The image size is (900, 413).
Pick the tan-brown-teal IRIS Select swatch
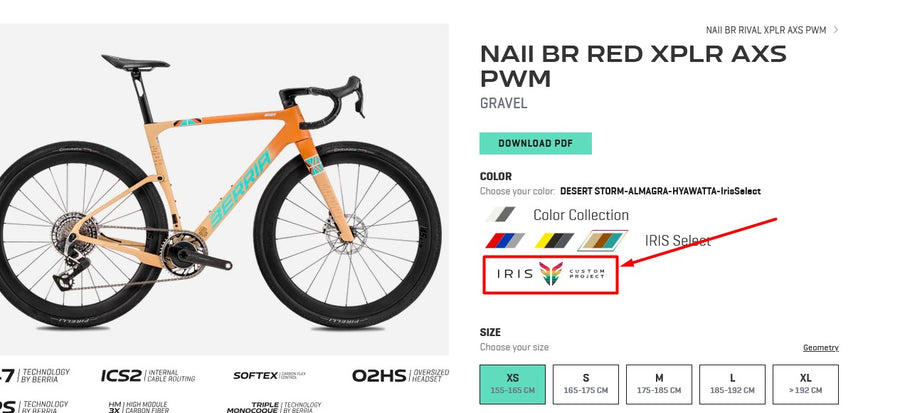coord(603,240)
